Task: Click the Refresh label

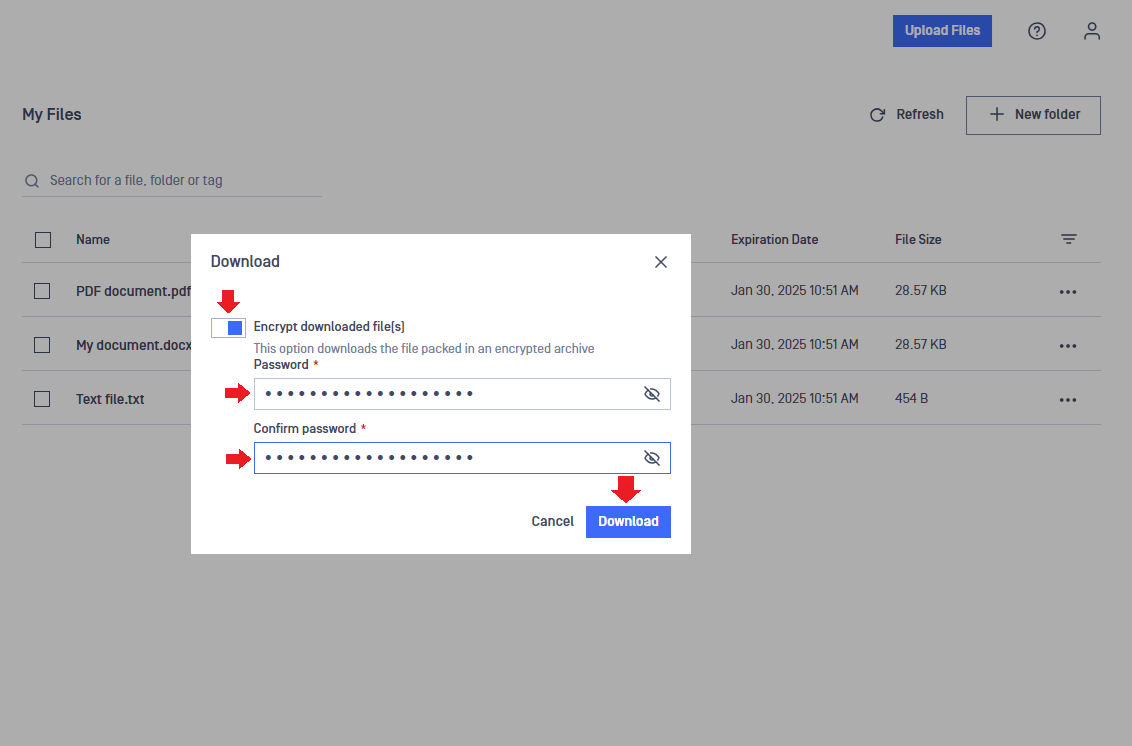Action: (920, 114)
